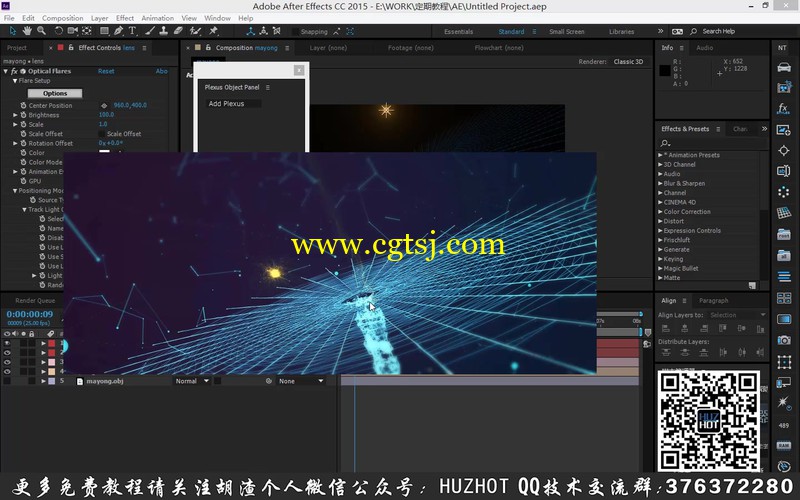800x500 pixels.
Task: Select the Pen tool
Action: tap(118, 31)
